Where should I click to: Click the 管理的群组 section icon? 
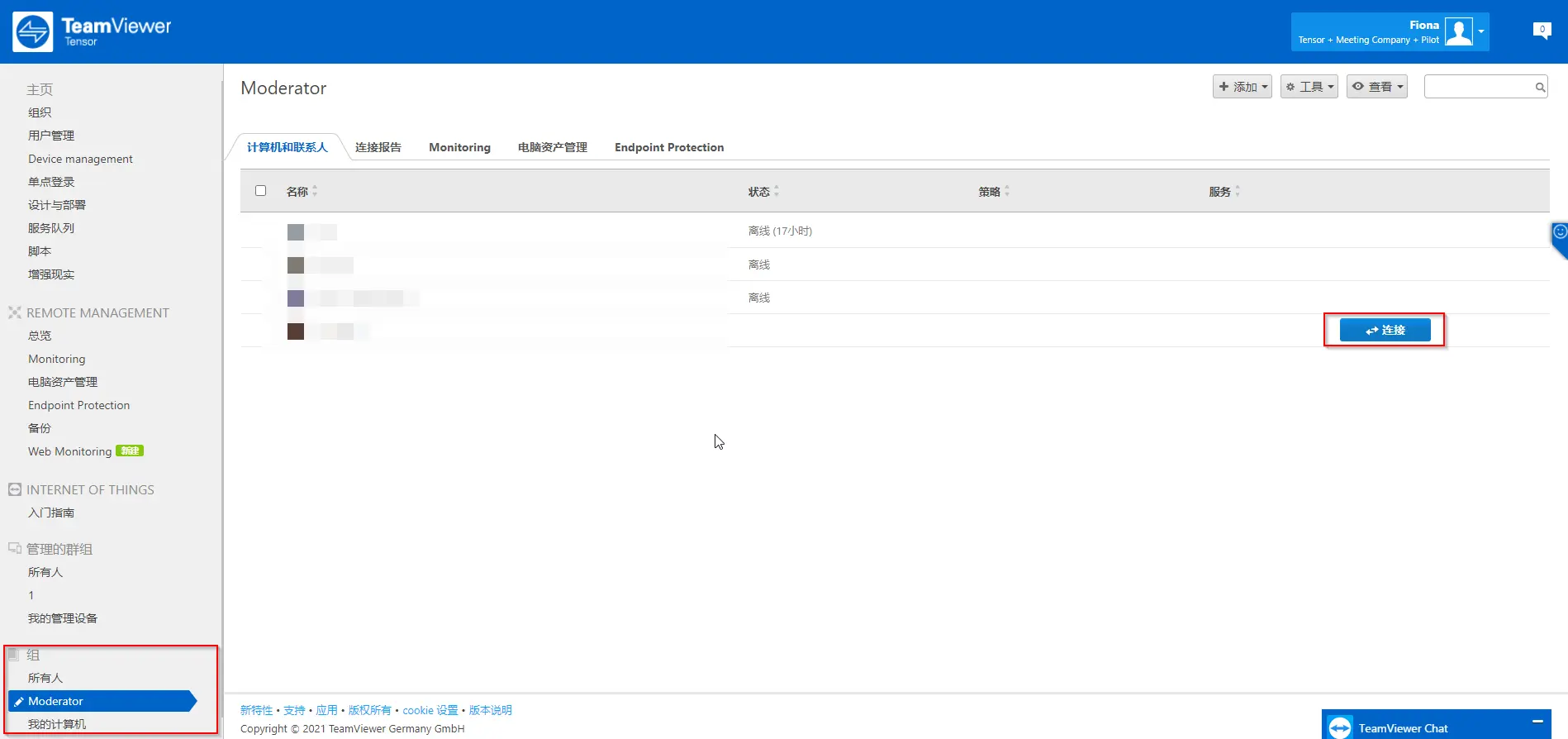tap(15, 548)
